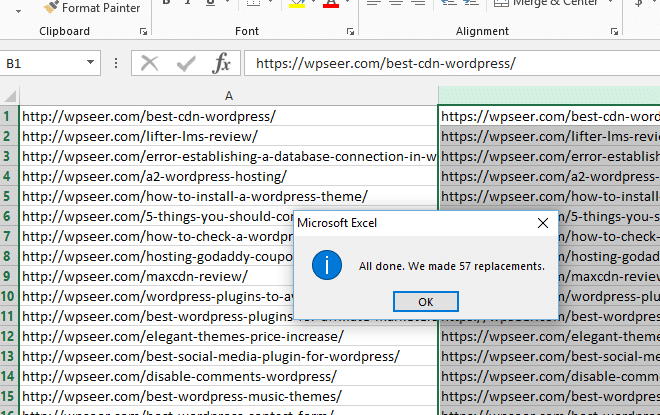Activate the Format Painter tool
This screenshot has height=415, width=660.
pyautogui.click(x=92, y=8)
